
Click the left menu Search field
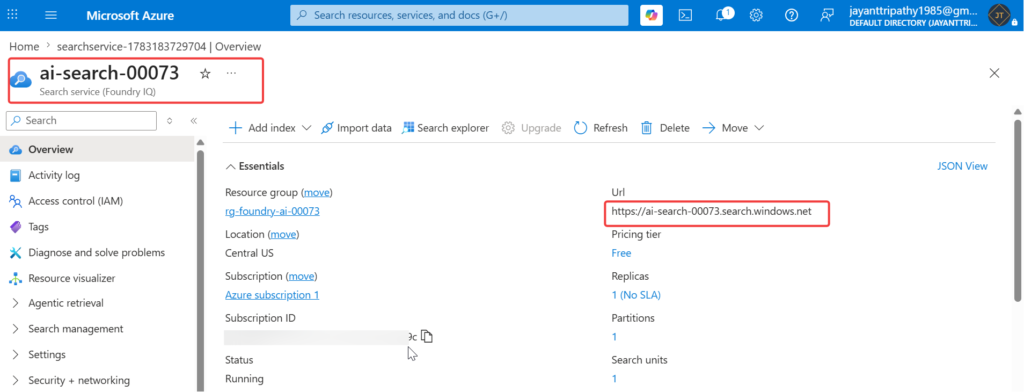(x=82, y=121)
